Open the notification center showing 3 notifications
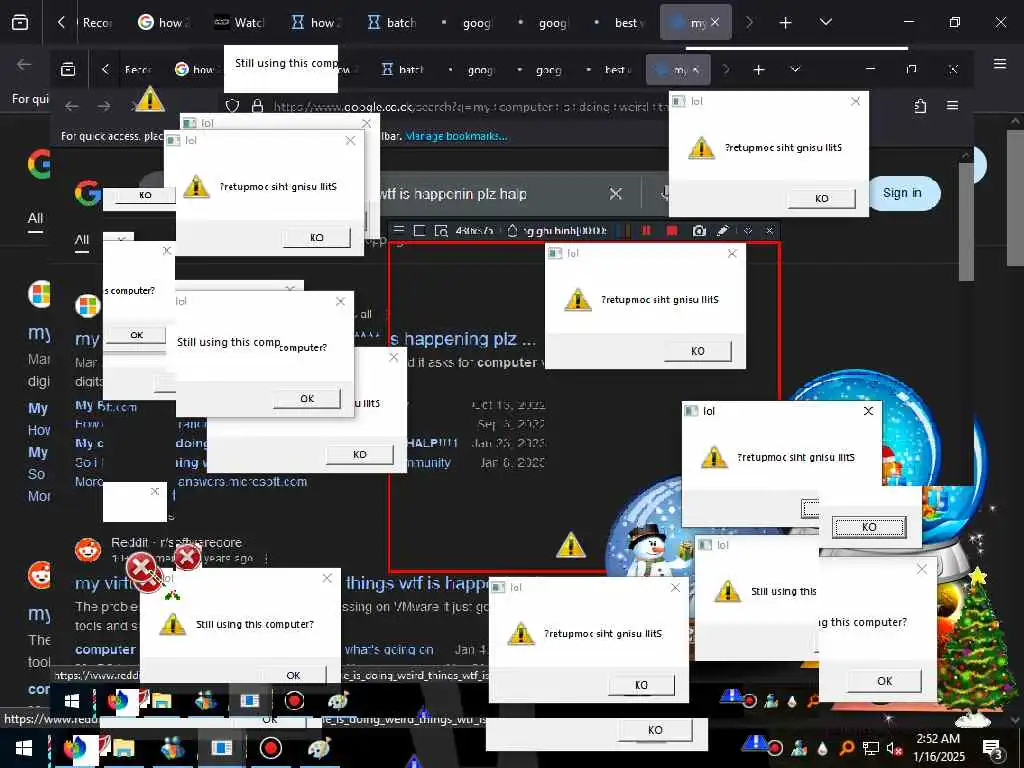 coord(993,748)
